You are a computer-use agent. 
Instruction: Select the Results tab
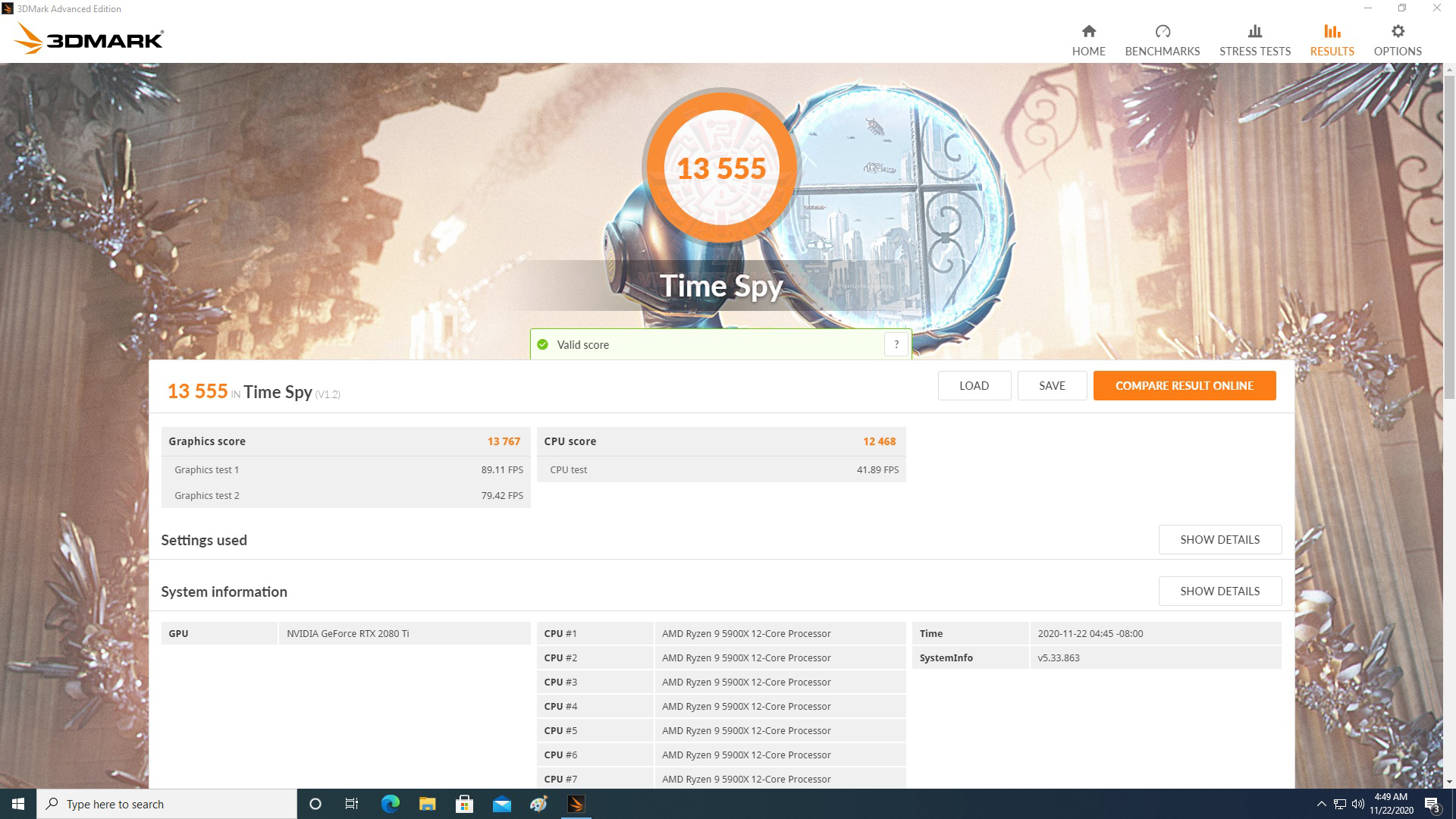click(x=1332, y=40)
